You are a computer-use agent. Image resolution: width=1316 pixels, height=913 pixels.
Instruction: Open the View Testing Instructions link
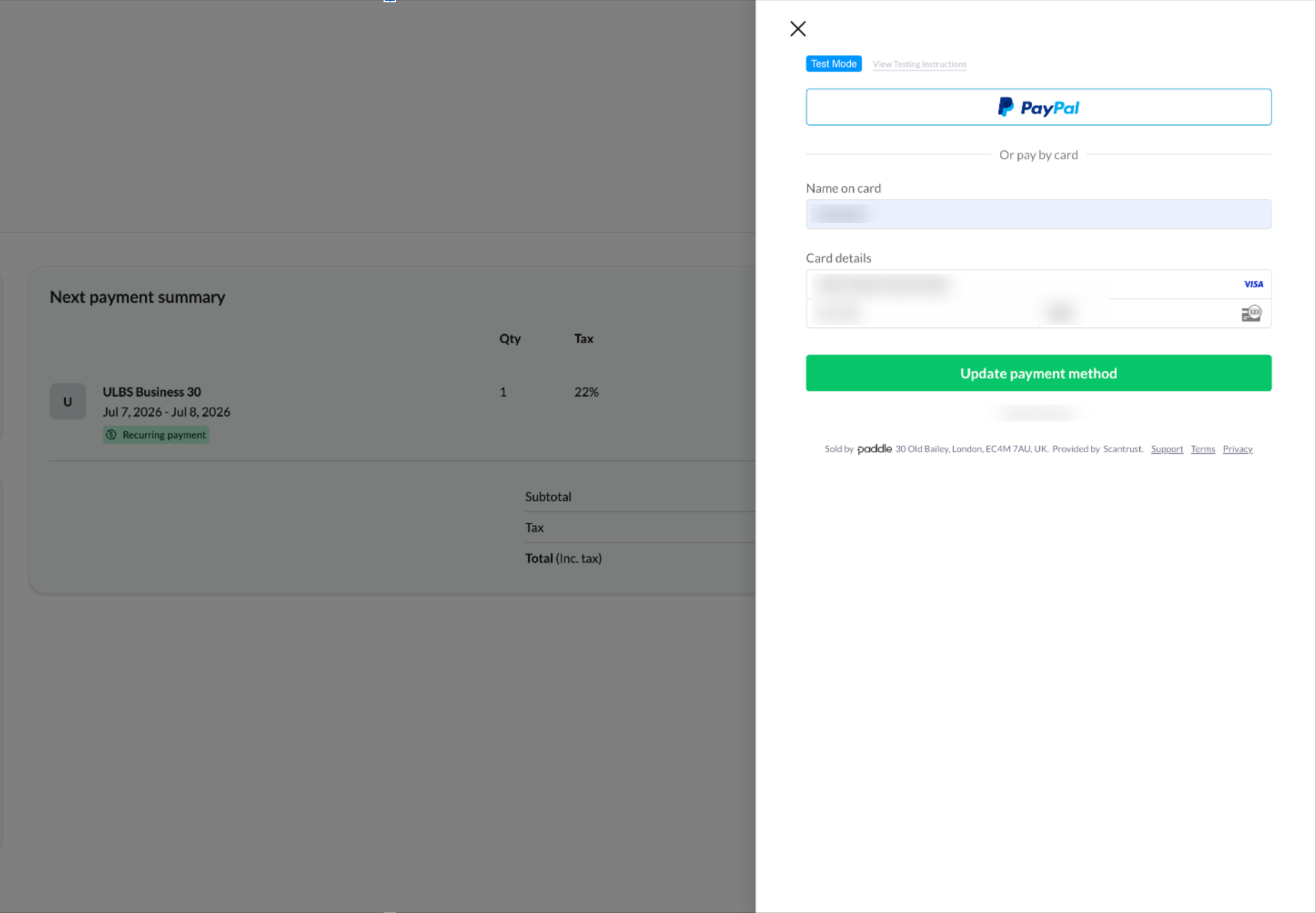pos(919,64)
